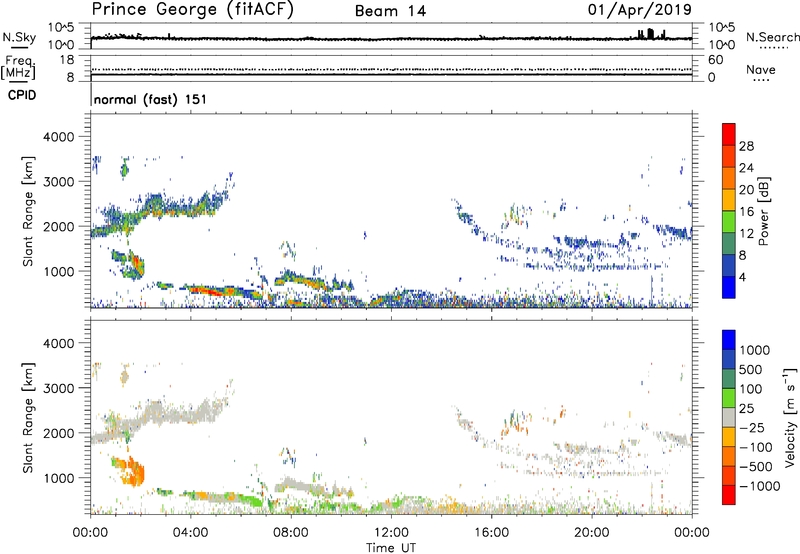Click the '500' value on the velocity scale
The image size is (800, 554).
751,369
